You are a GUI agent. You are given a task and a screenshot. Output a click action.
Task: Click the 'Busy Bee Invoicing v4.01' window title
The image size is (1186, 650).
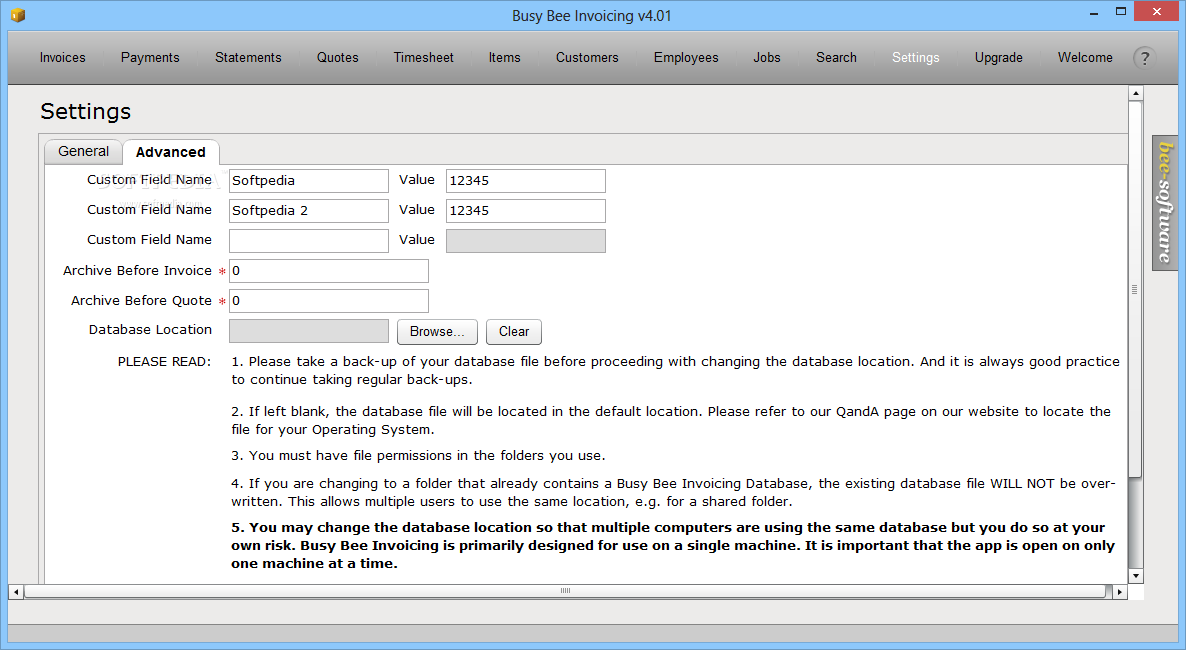(591, 16)
